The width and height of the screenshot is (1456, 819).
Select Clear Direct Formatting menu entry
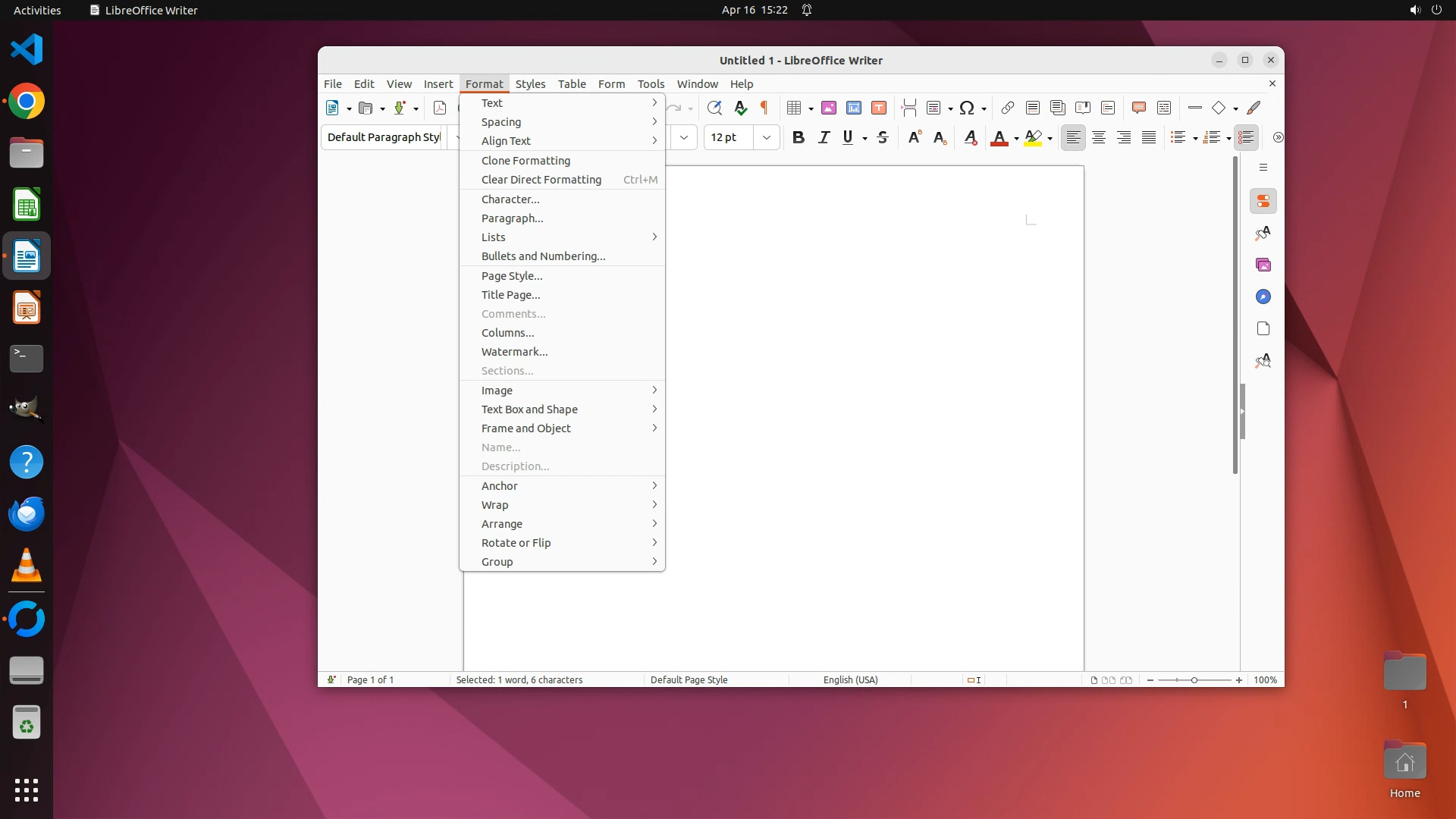point(541,180)
